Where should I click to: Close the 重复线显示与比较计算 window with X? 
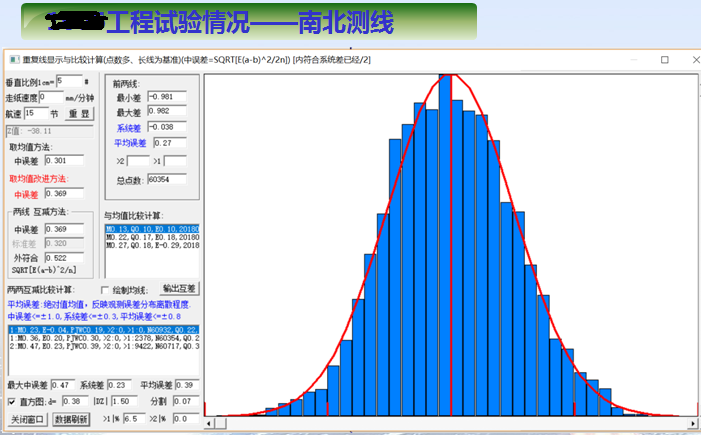point(696,59)
